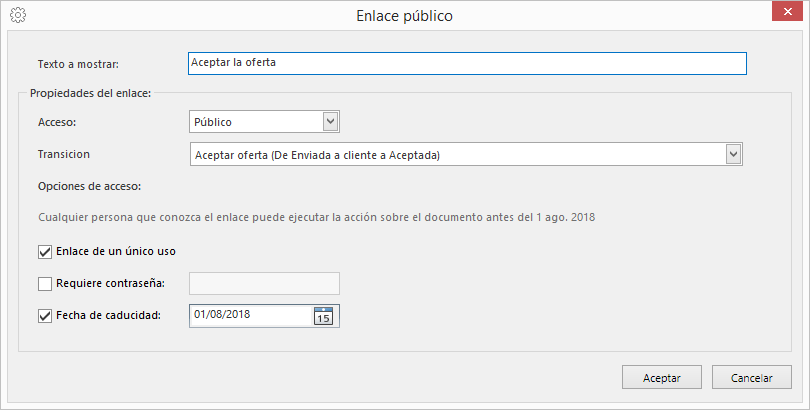This screenshot has width=810, height=410.
Task: Open the settings gear icon in title bar
Action: tap(18, 15)
